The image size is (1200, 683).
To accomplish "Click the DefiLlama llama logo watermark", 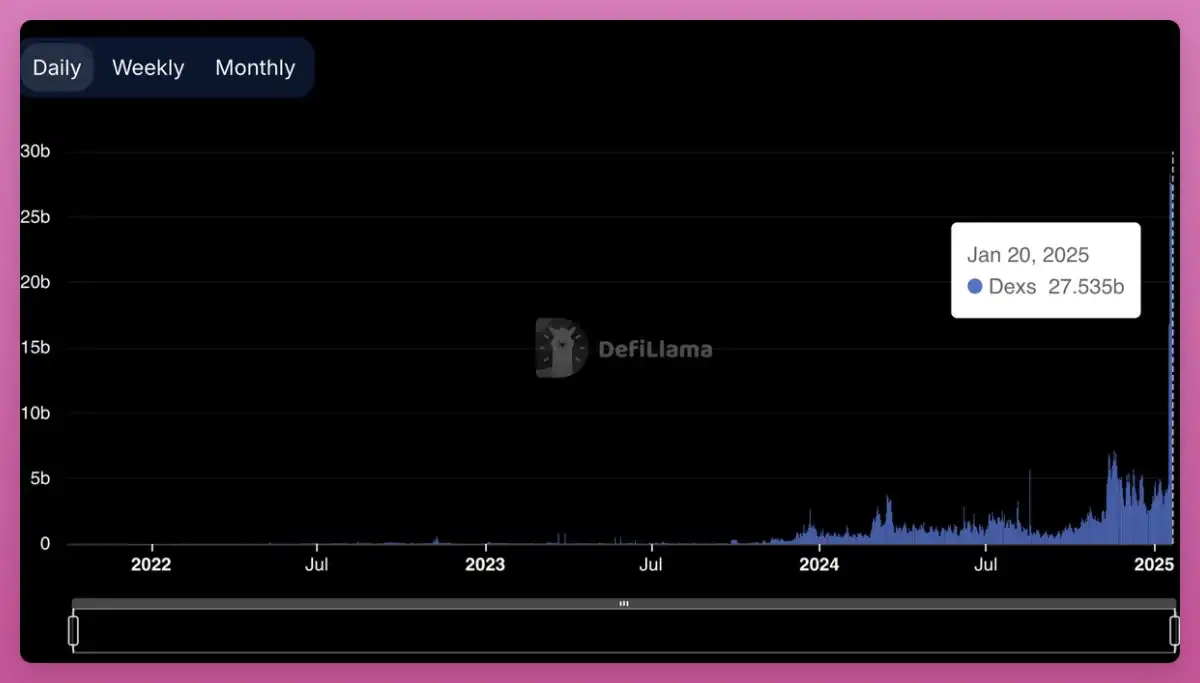I will [x=561, y=348].
